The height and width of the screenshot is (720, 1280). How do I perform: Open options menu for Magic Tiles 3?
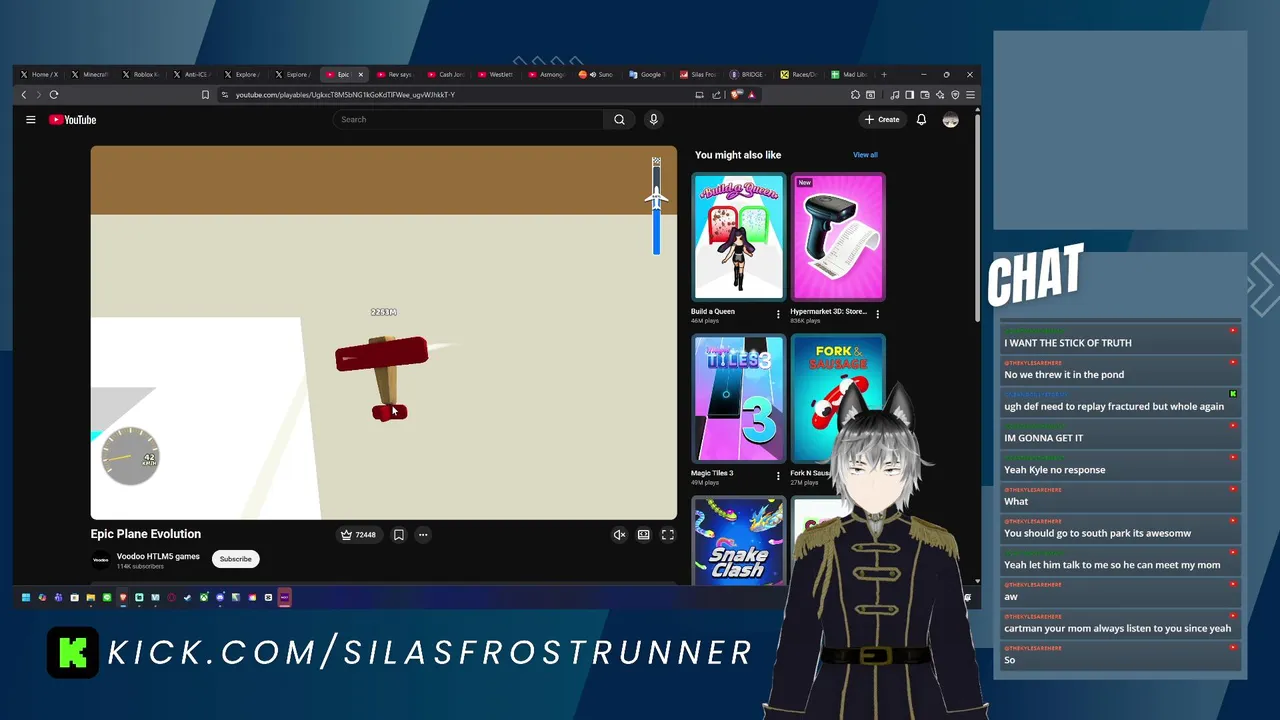point(778,476)
